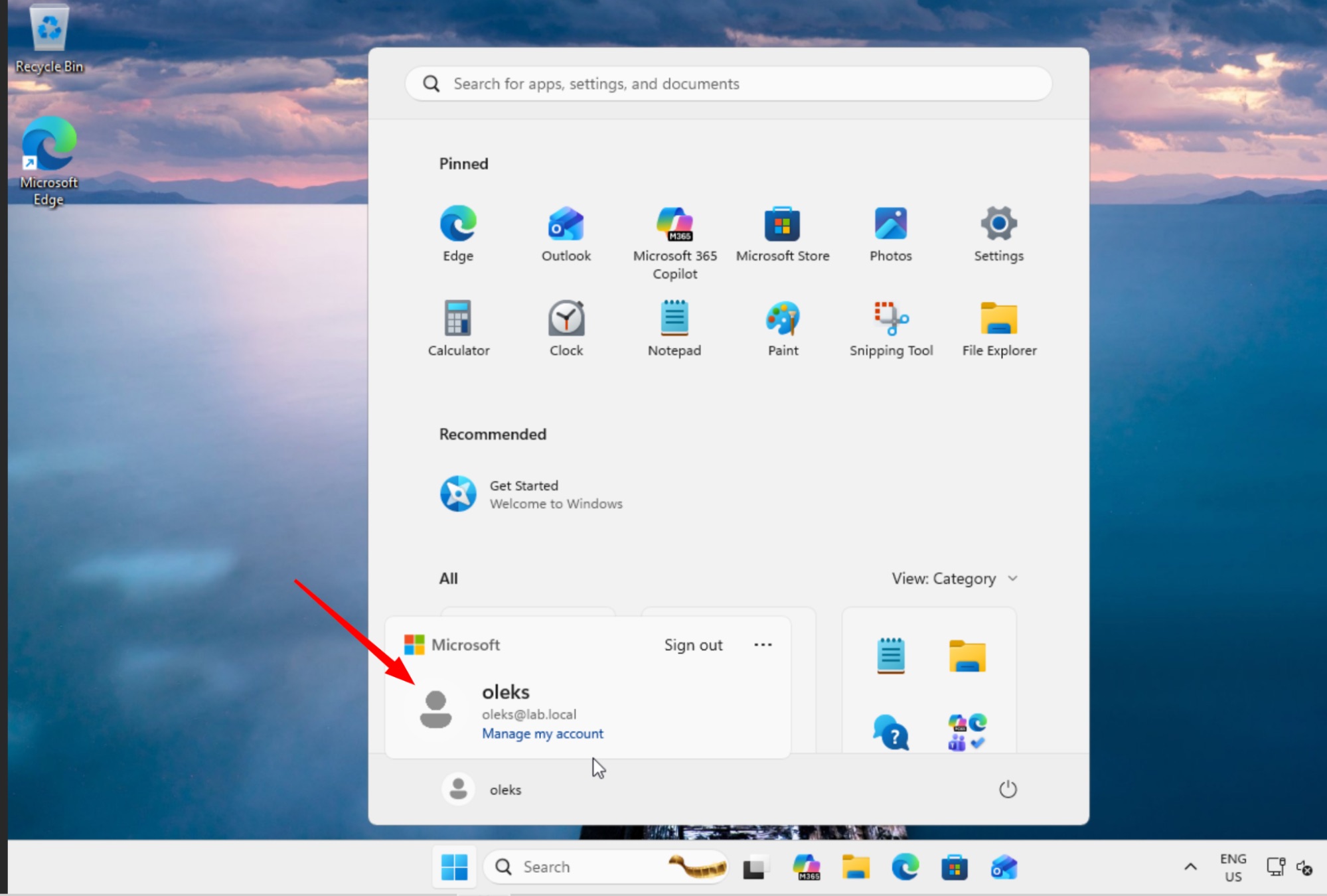Open the pinned Microsoft Store app
Viewport: 1327px width, 896px height.
[782, 234]
